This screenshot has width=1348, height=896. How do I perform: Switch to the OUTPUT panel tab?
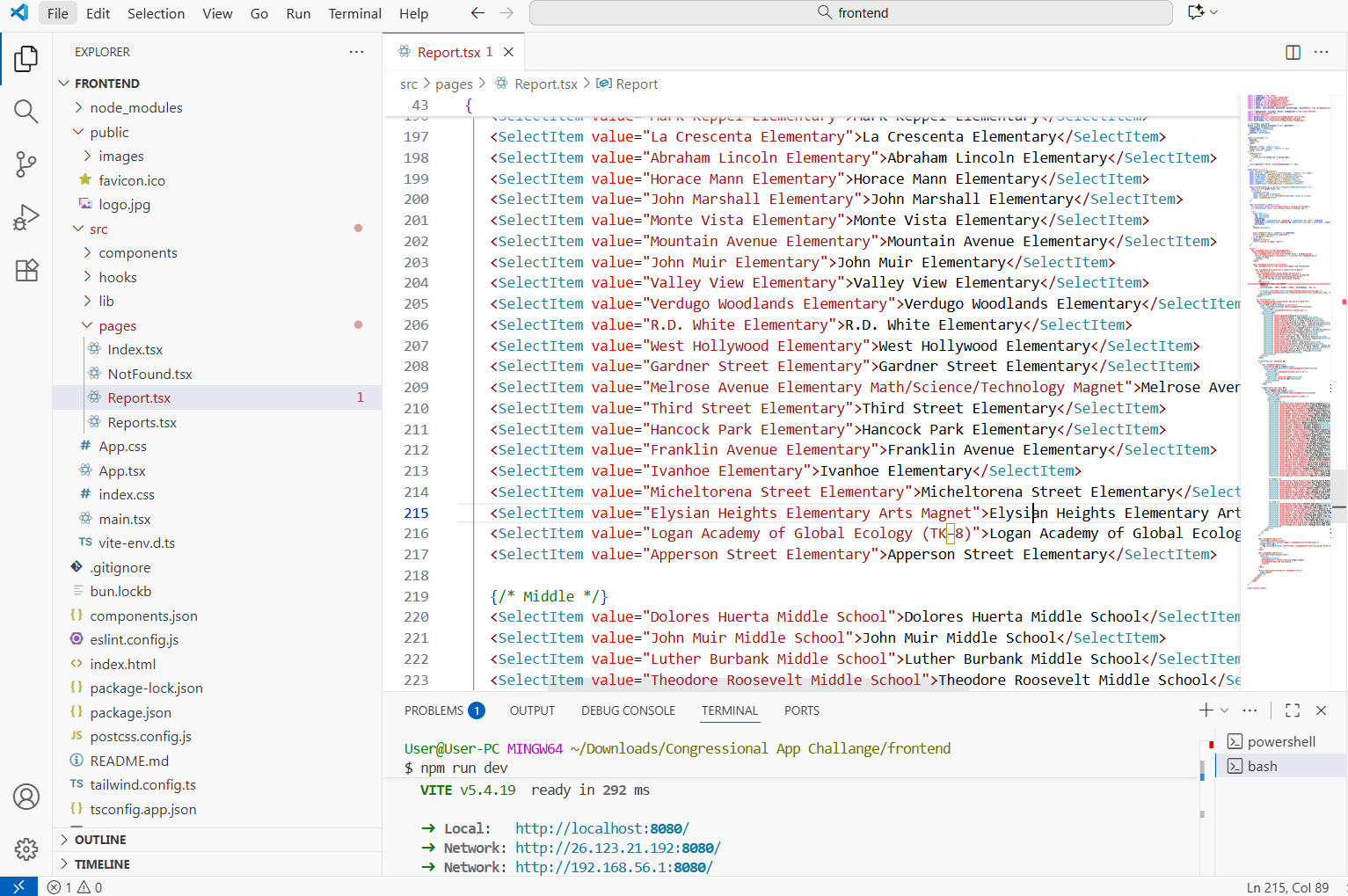point(532,710)
